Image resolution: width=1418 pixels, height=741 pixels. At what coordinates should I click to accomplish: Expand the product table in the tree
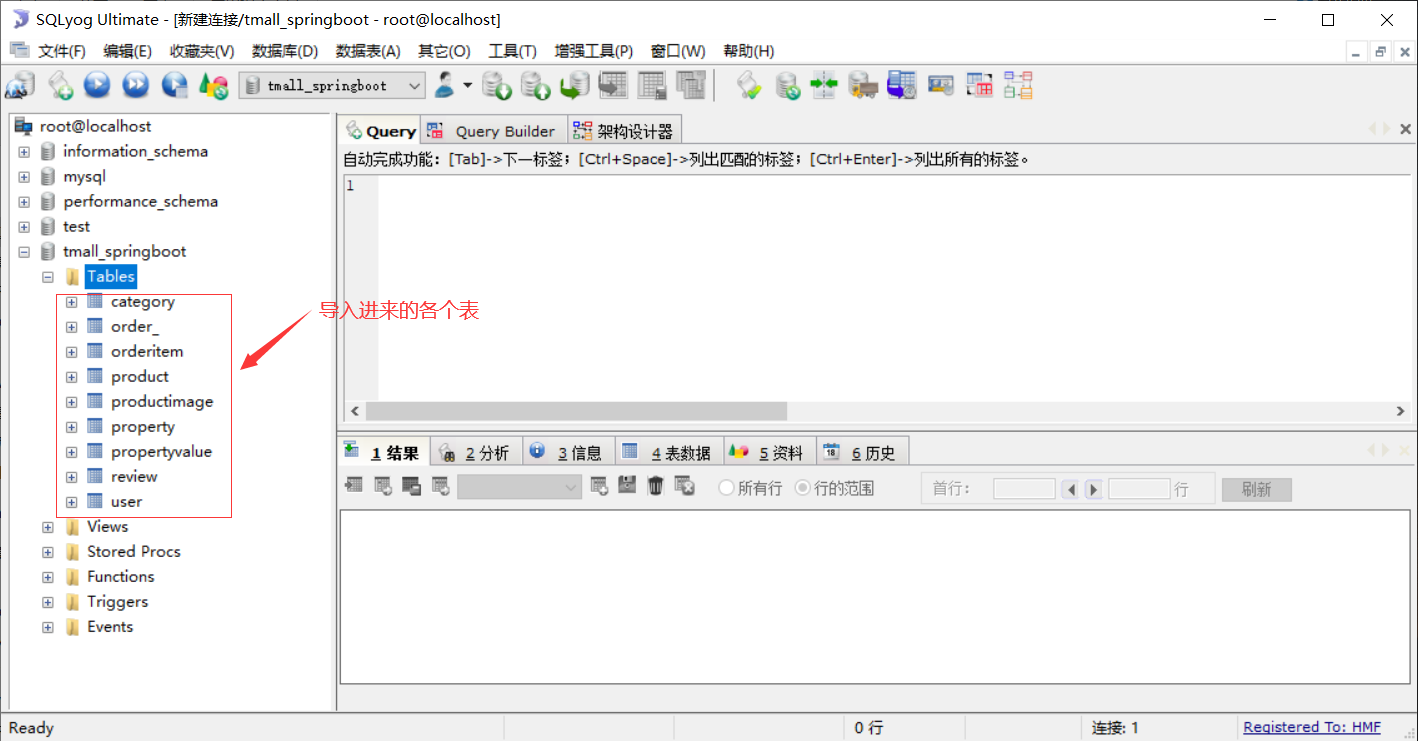tap(71, 376)
